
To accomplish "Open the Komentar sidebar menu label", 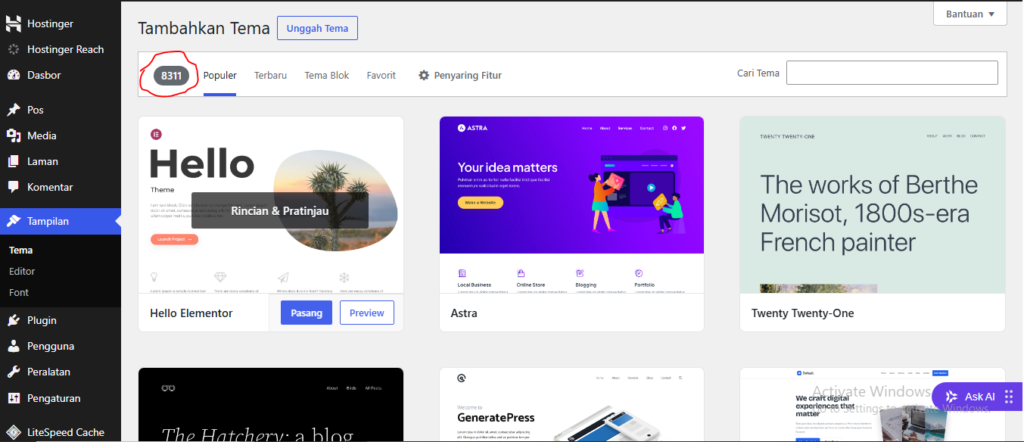I will [x=50, y=187].
